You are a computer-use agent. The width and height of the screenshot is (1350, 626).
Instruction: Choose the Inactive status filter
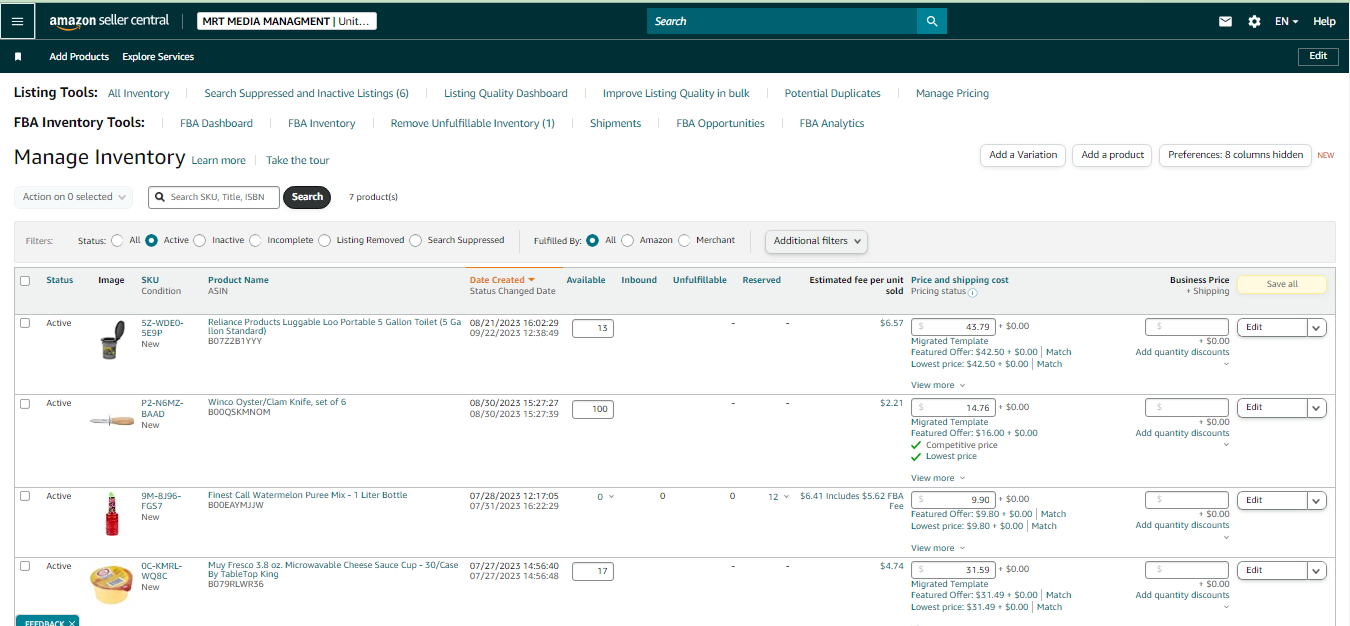[x=200, y=240]
